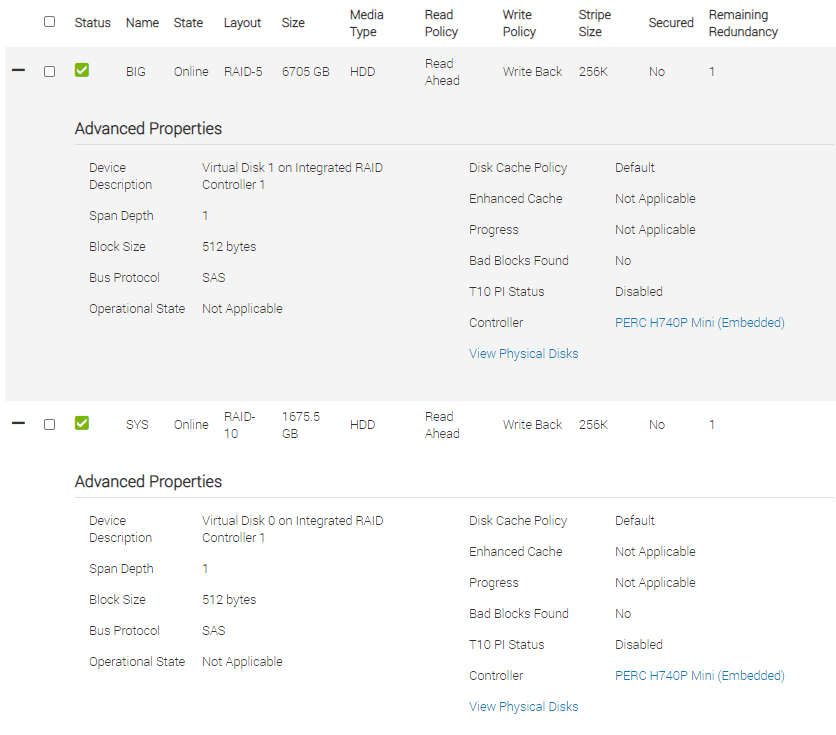Collapse the BIG virtual disk row

coord(18,71)
